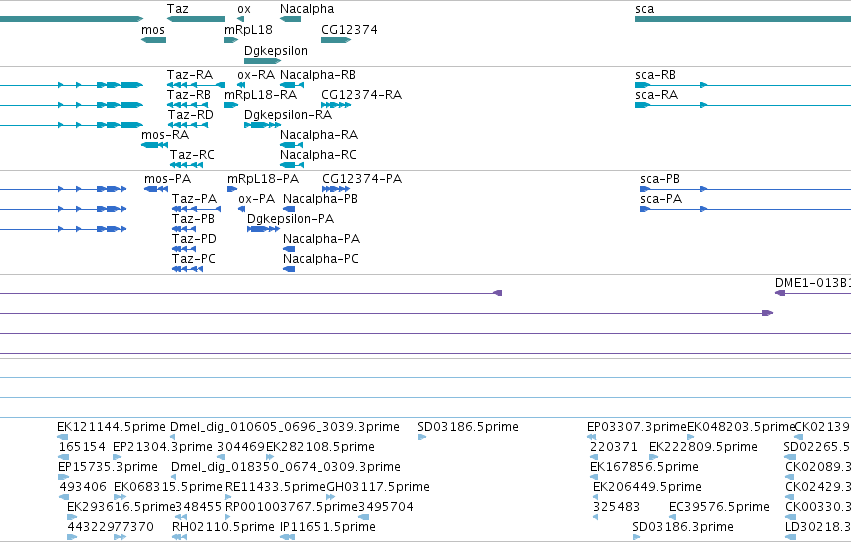
Task: Click EST label EK222809.5prime
Action: tap(703, 447)
